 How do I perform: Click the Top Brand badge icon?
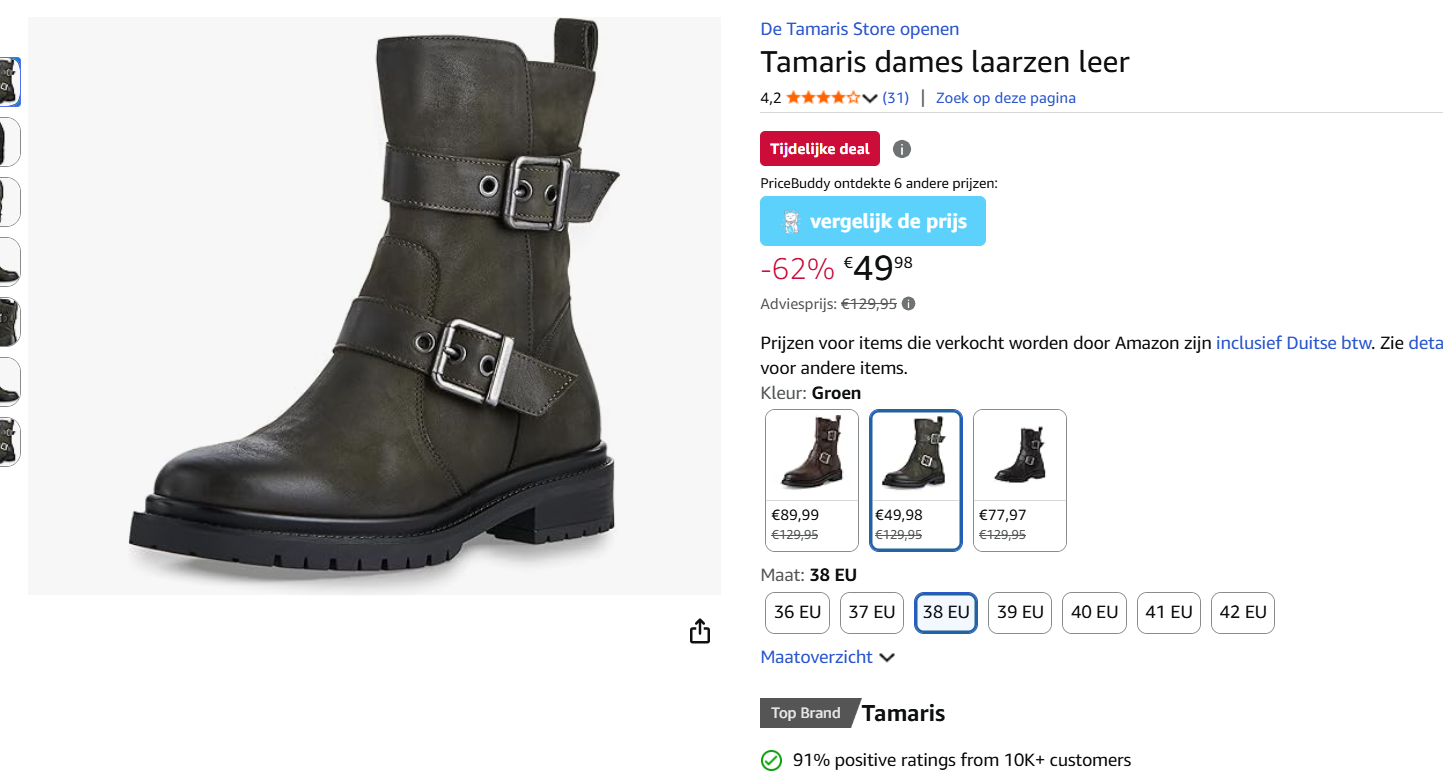[807, 713]
